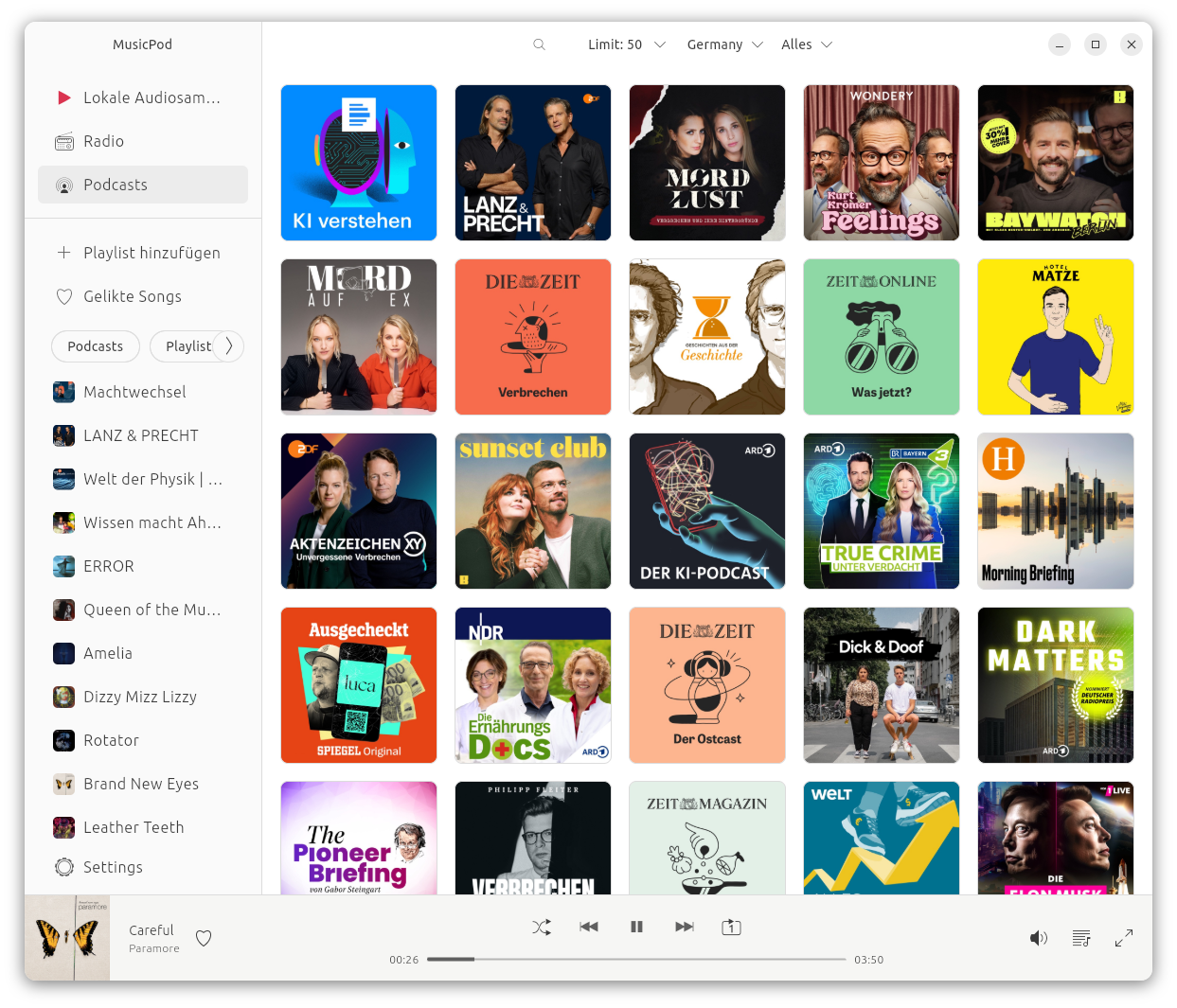
Task: Open True Crime Unter Verdacht tile
Action: pyautogui.click(x=882, y=511)
